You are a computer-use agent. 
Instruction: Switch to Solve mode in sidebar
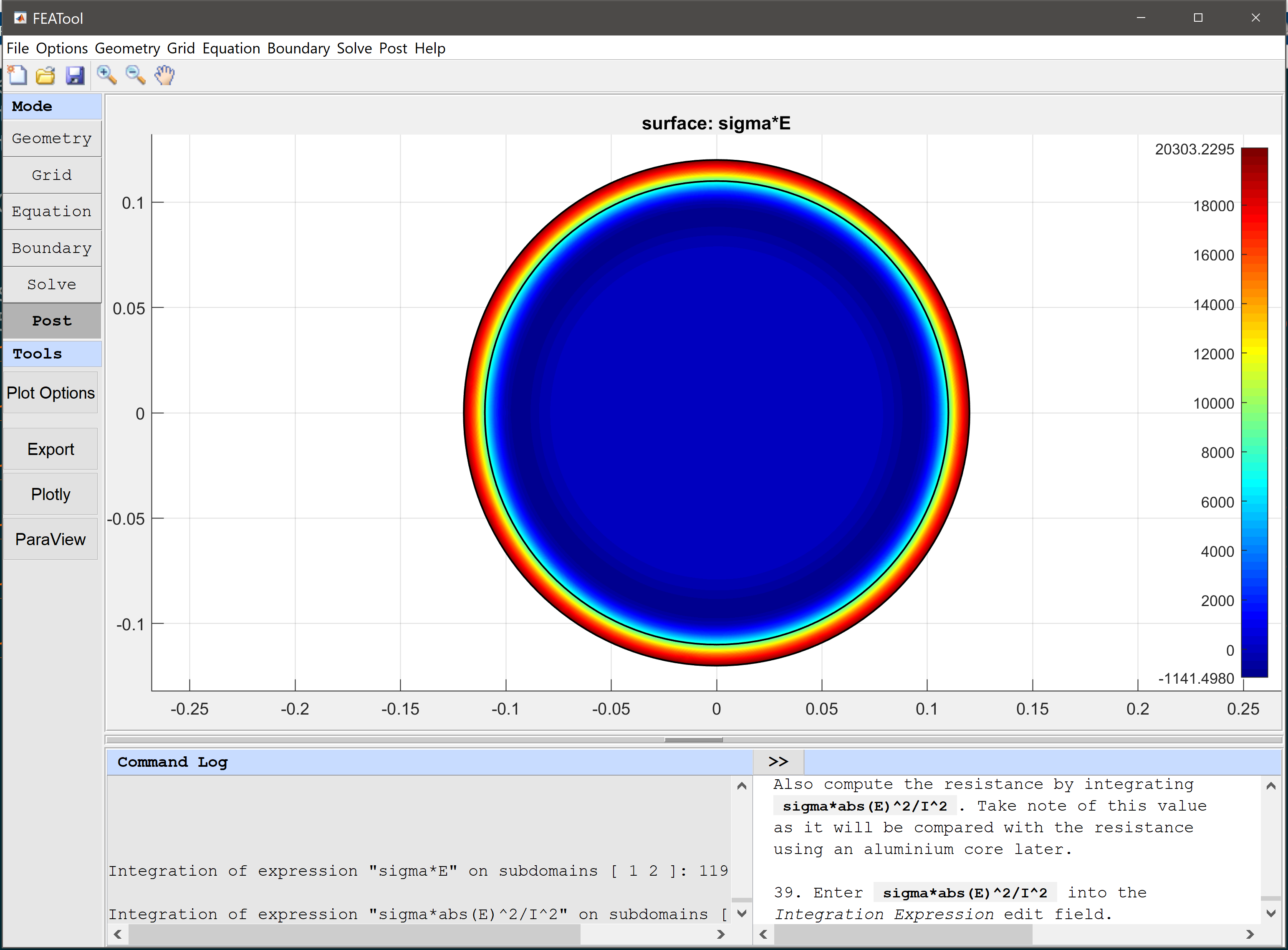click(x=52, y=285)
